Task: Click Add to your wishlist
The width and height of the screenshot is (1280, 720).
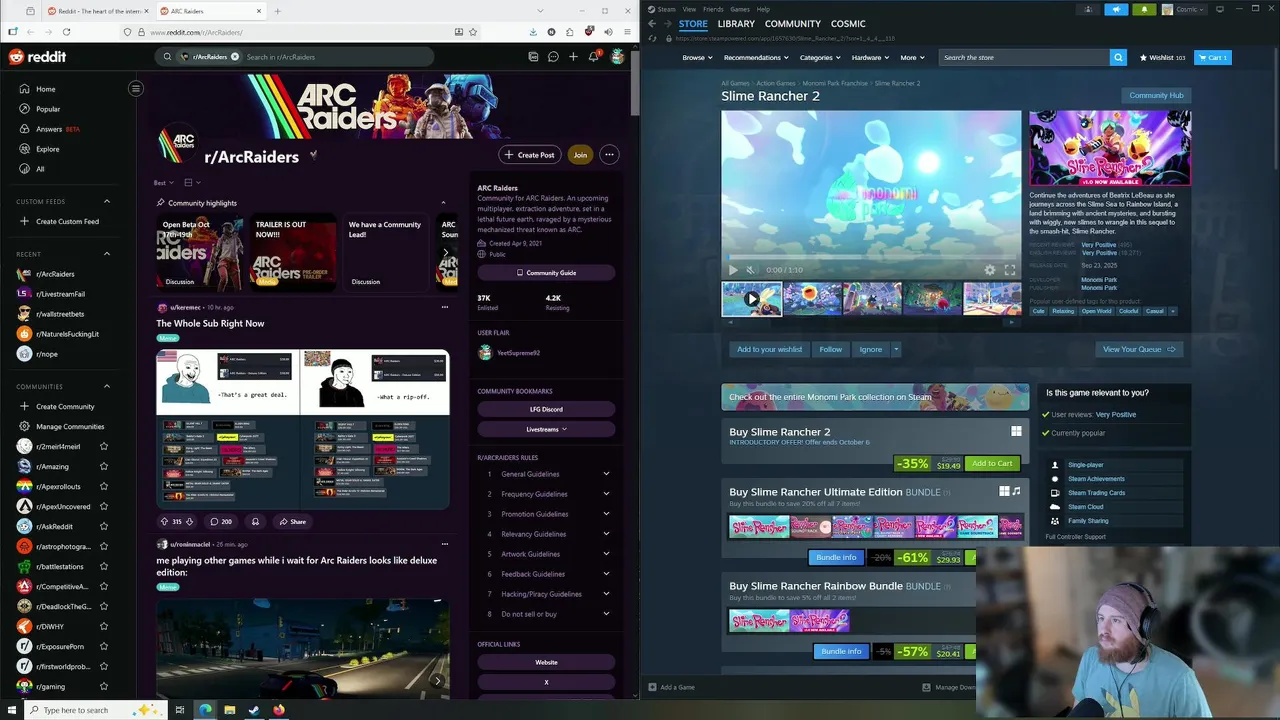Action: tap(769, 349)
